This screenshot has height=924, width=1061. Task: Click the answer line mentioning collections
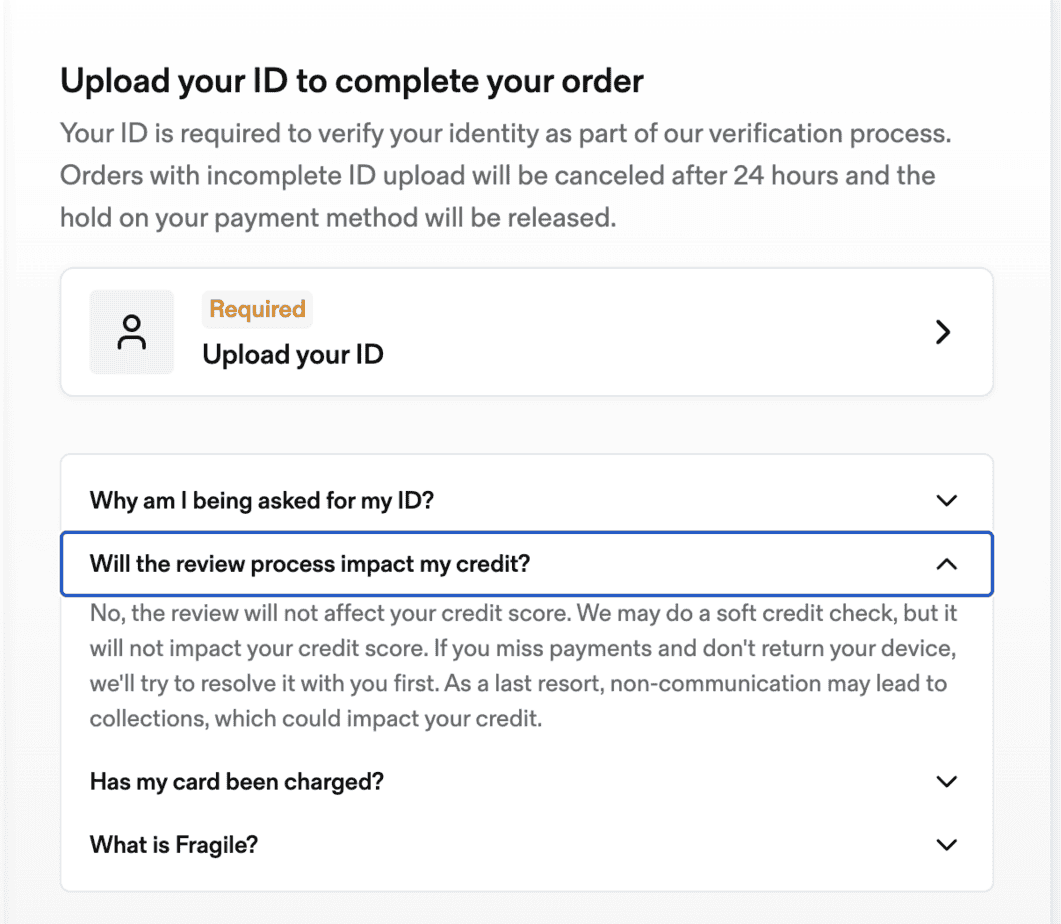(x=316, y=718)
